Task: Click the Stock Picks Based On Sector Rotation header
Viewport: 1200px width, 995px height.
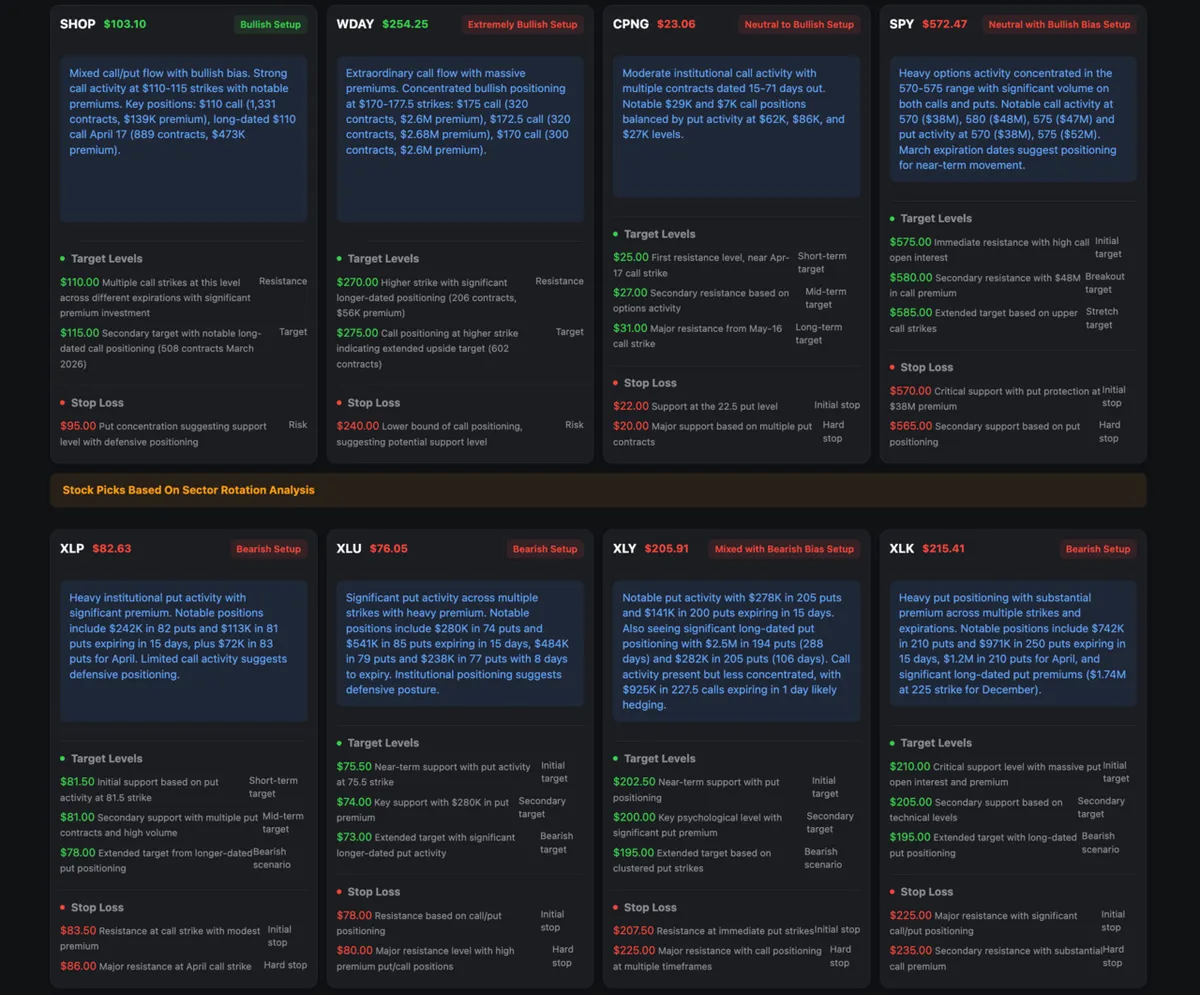Action: 188,490
